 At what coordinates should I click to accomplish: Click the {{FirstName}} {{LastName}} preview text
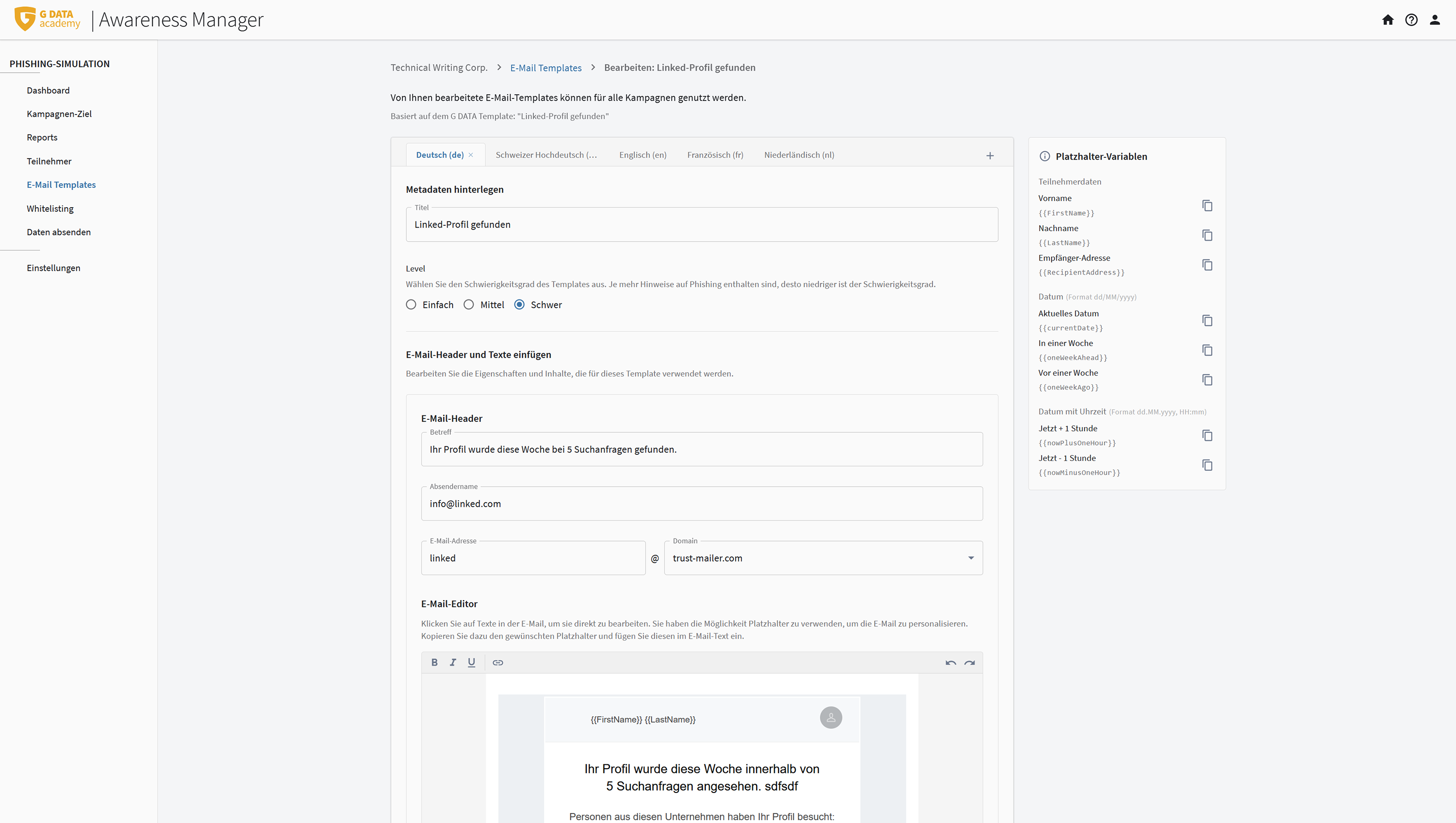pos(643,720)
